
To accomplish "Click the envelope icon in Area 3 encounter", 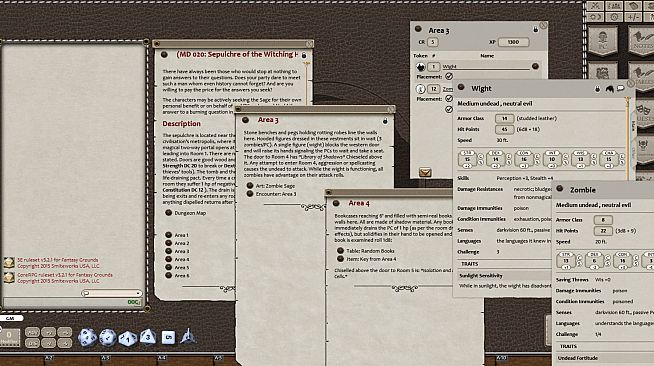I will tap(425, 172).
